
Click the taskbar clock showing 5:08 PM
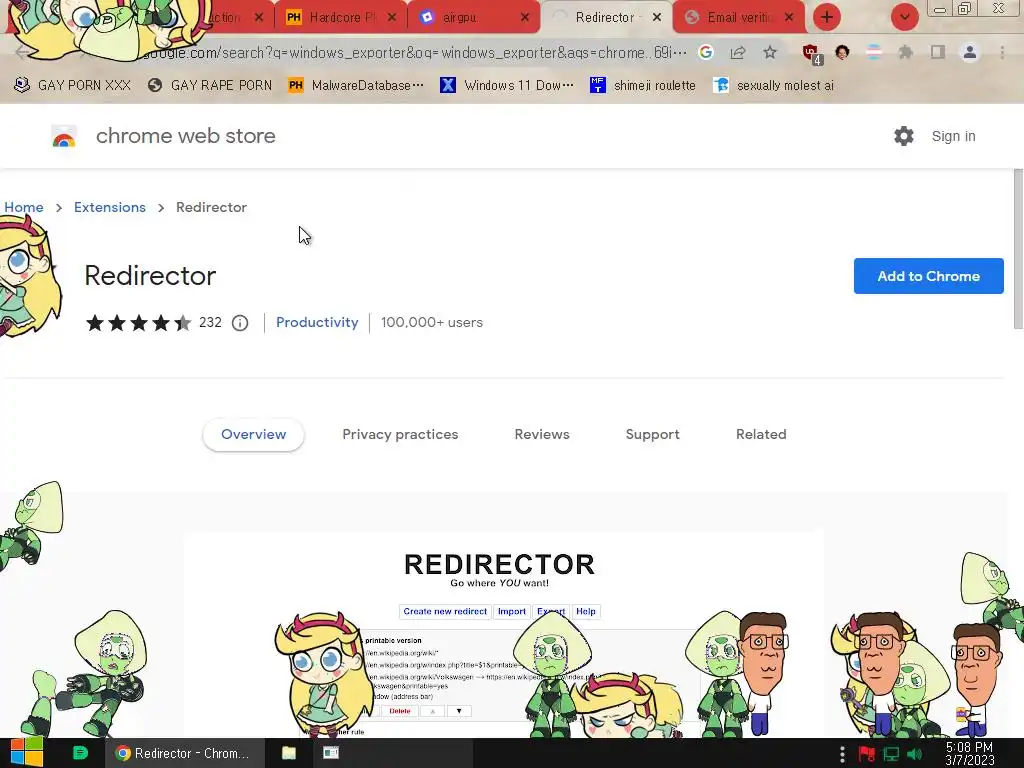click(969, 754)
